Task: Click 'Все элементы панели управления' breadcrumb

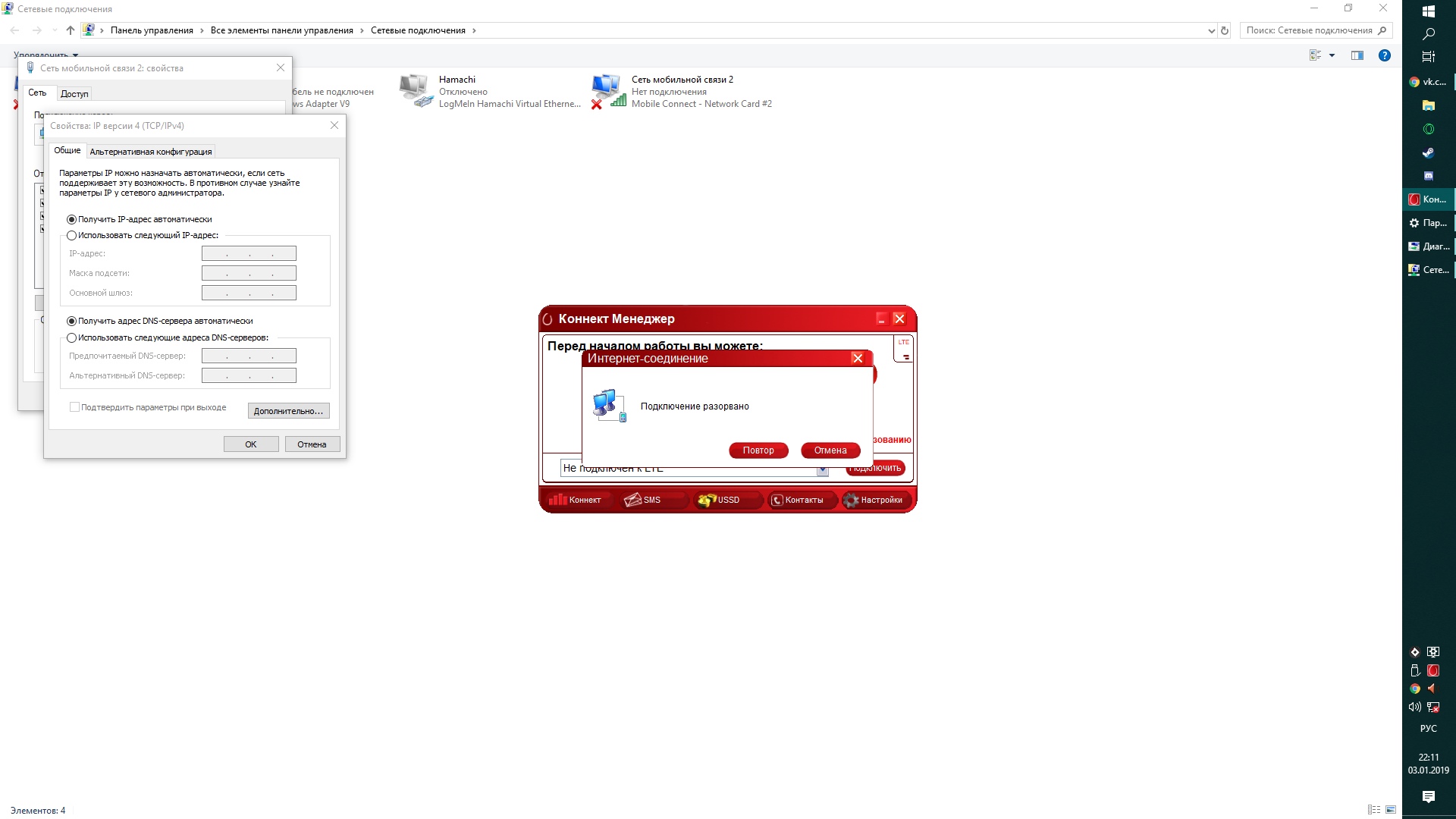Action: tap(282, 30)
